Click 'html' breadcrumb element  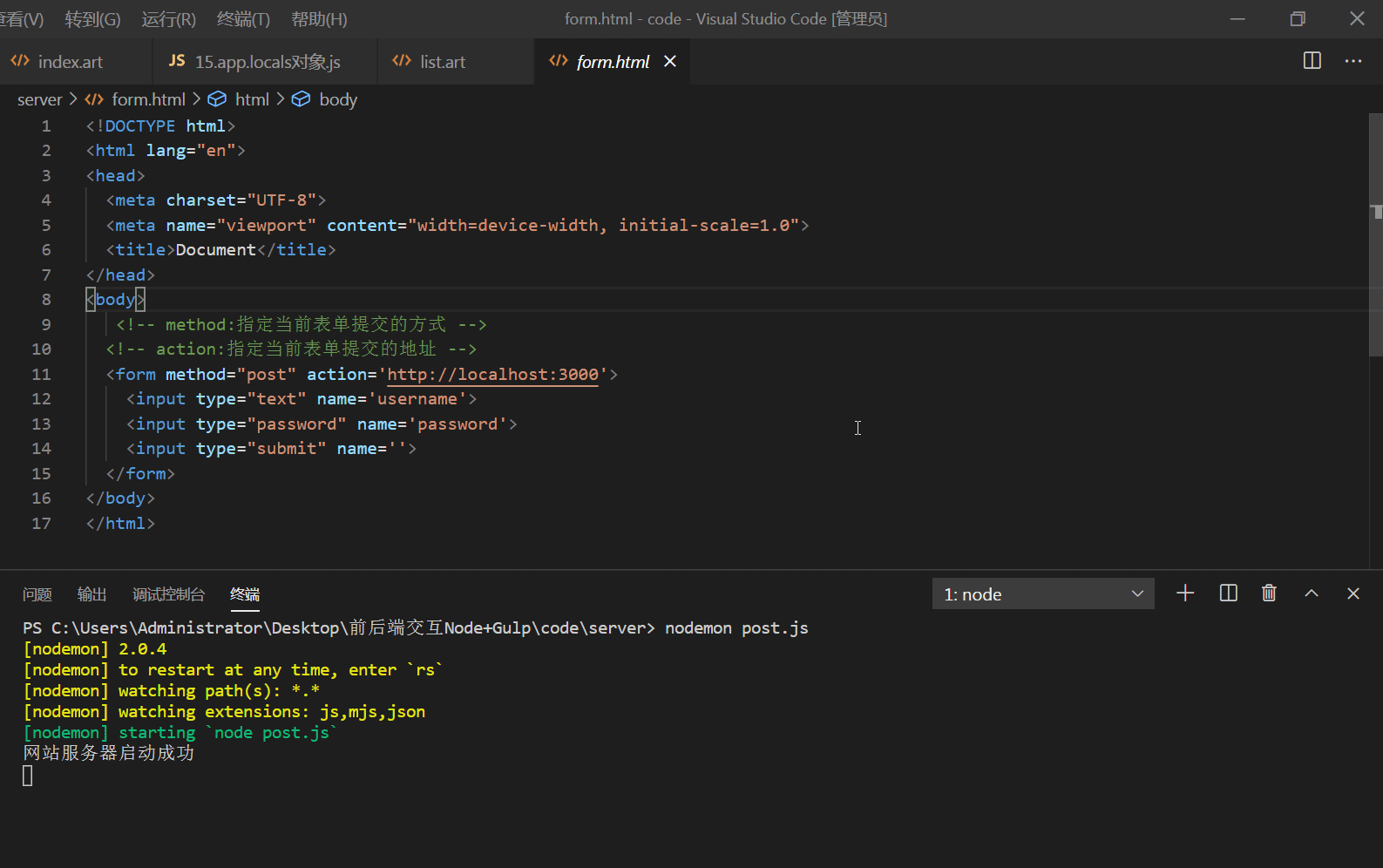tap(252, 99)
